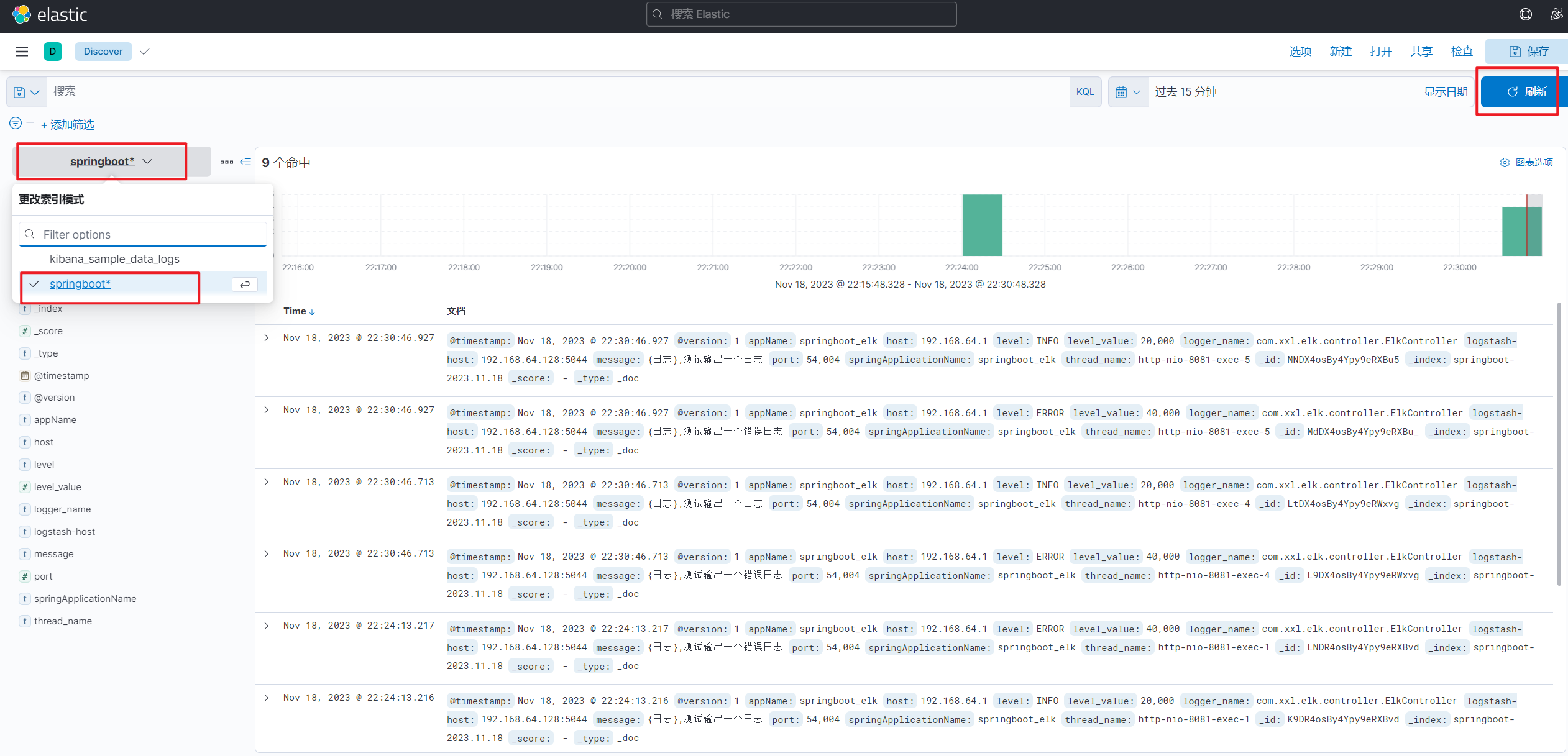
Task: Expand document row 22:30:46.713 INFO
Action: (266, 482)
